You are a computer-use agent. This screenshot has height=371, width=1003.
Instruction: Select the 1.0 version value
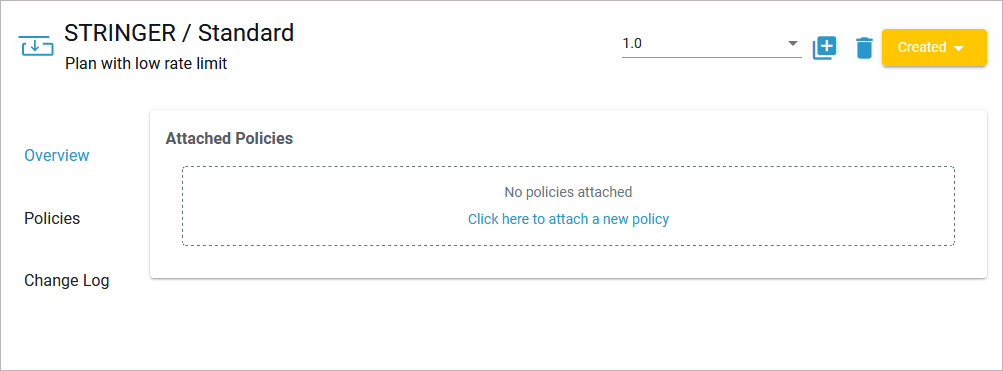point(632,43)
